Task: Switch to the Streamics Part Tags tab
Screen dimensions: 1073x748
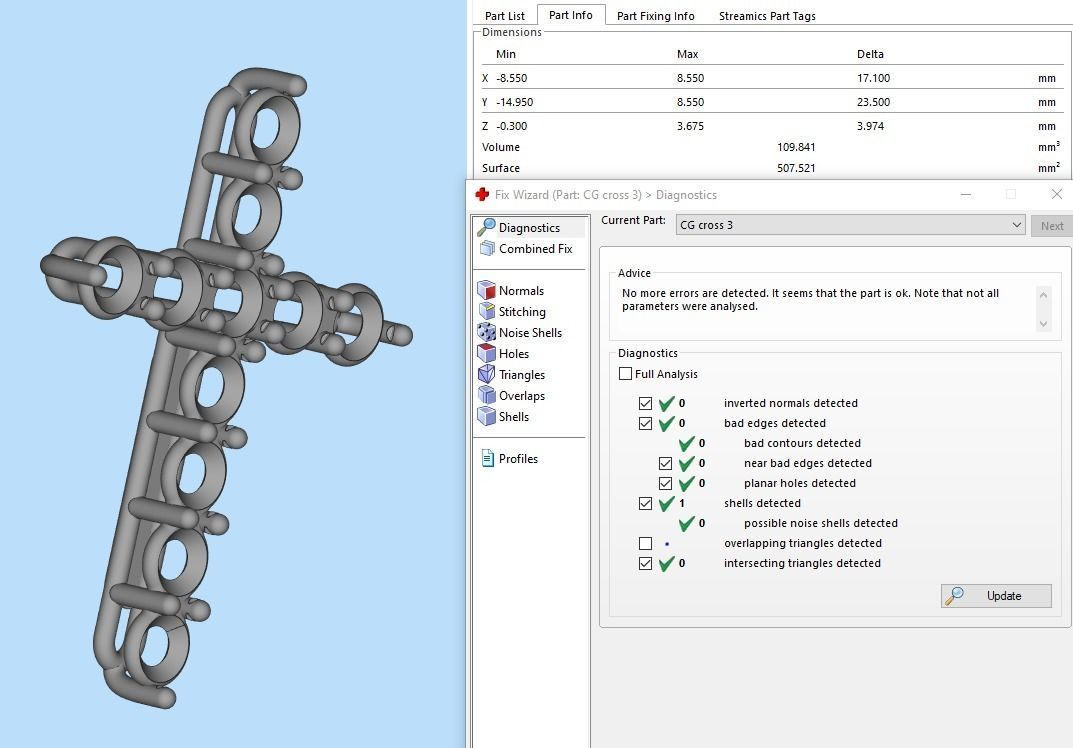Action: click(767, 16)
